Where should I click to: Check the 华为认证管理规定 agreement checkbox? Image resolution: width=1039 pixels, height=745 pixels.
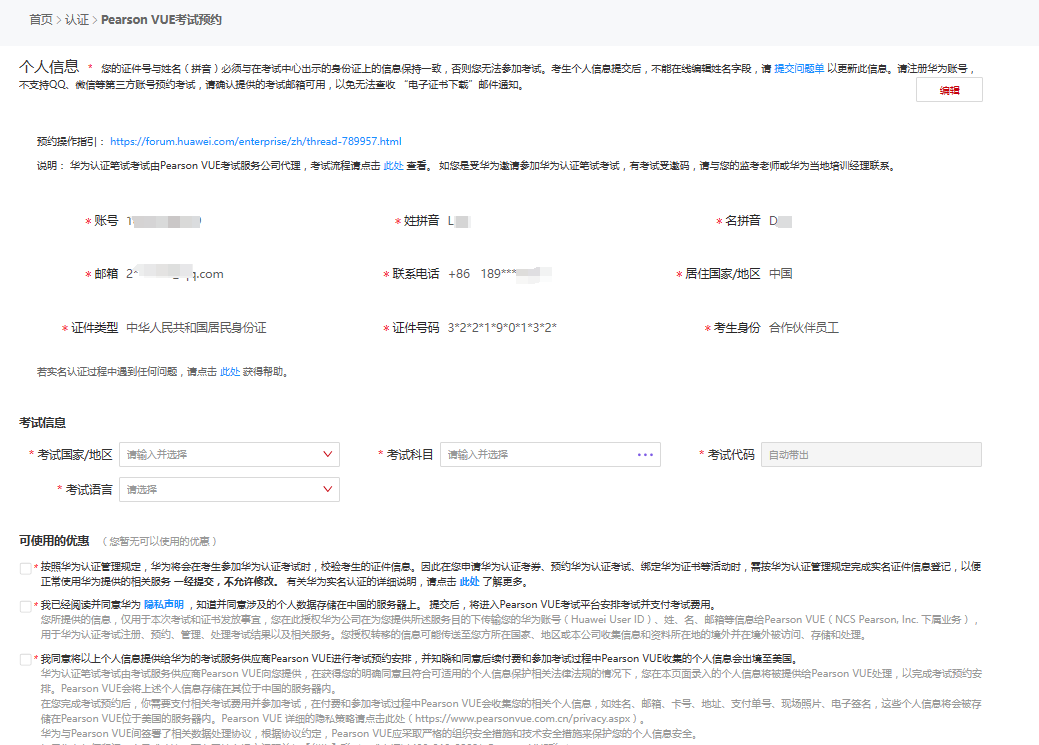(26, 567)
